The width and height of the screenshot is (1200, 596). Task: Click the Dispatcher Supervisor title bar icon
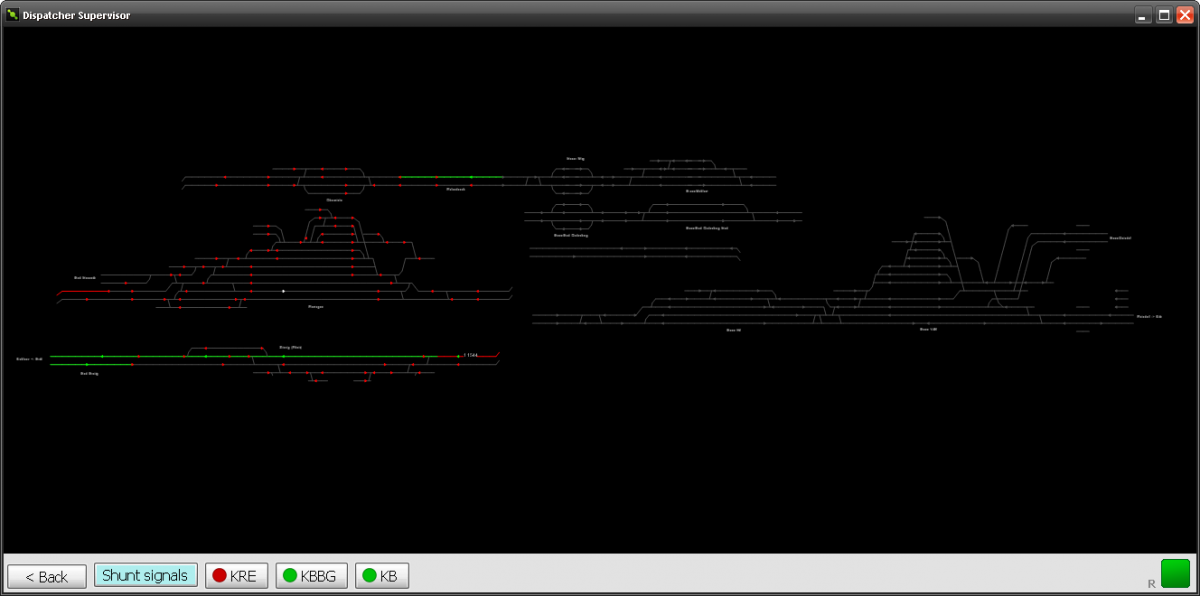(11, 15)
